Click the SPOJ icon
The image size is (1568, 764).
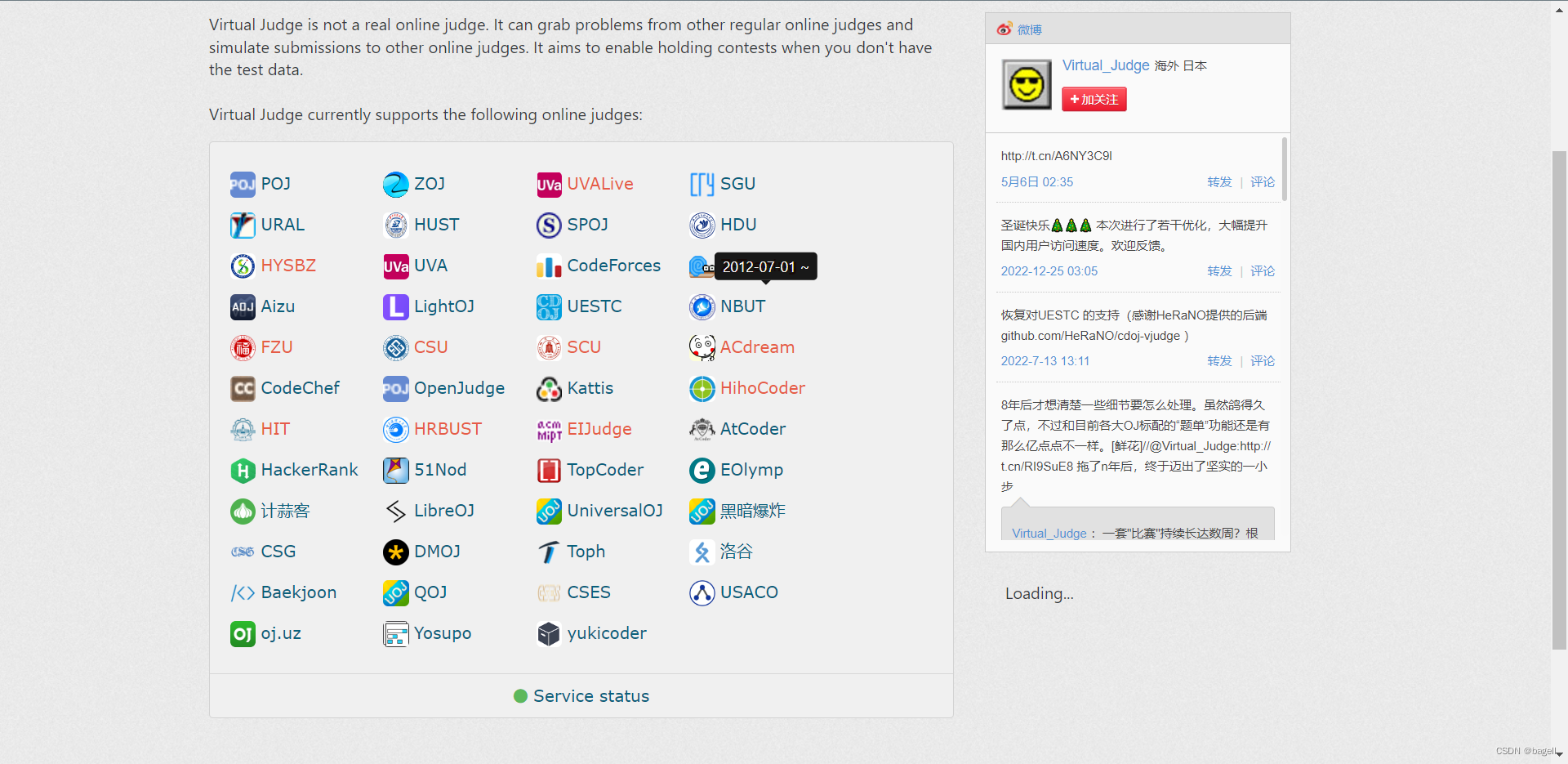point(549,225)
